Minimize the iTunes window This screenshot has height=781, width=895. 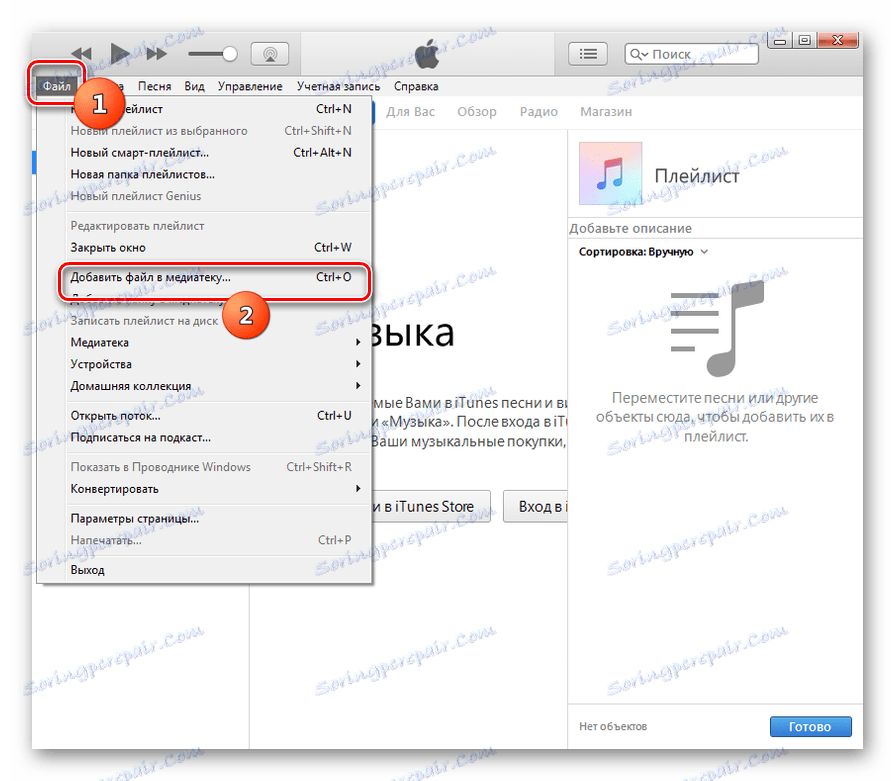(x=780, y=41)
